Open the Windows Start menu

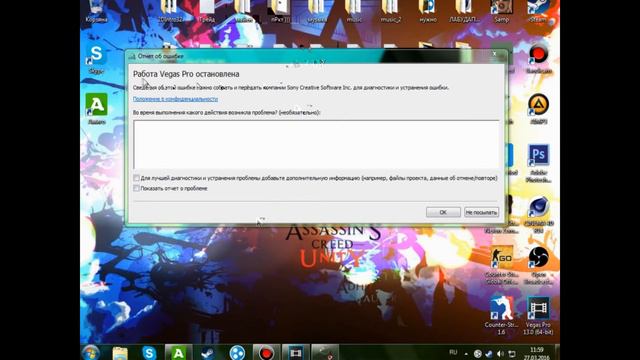tap(91, 353)
